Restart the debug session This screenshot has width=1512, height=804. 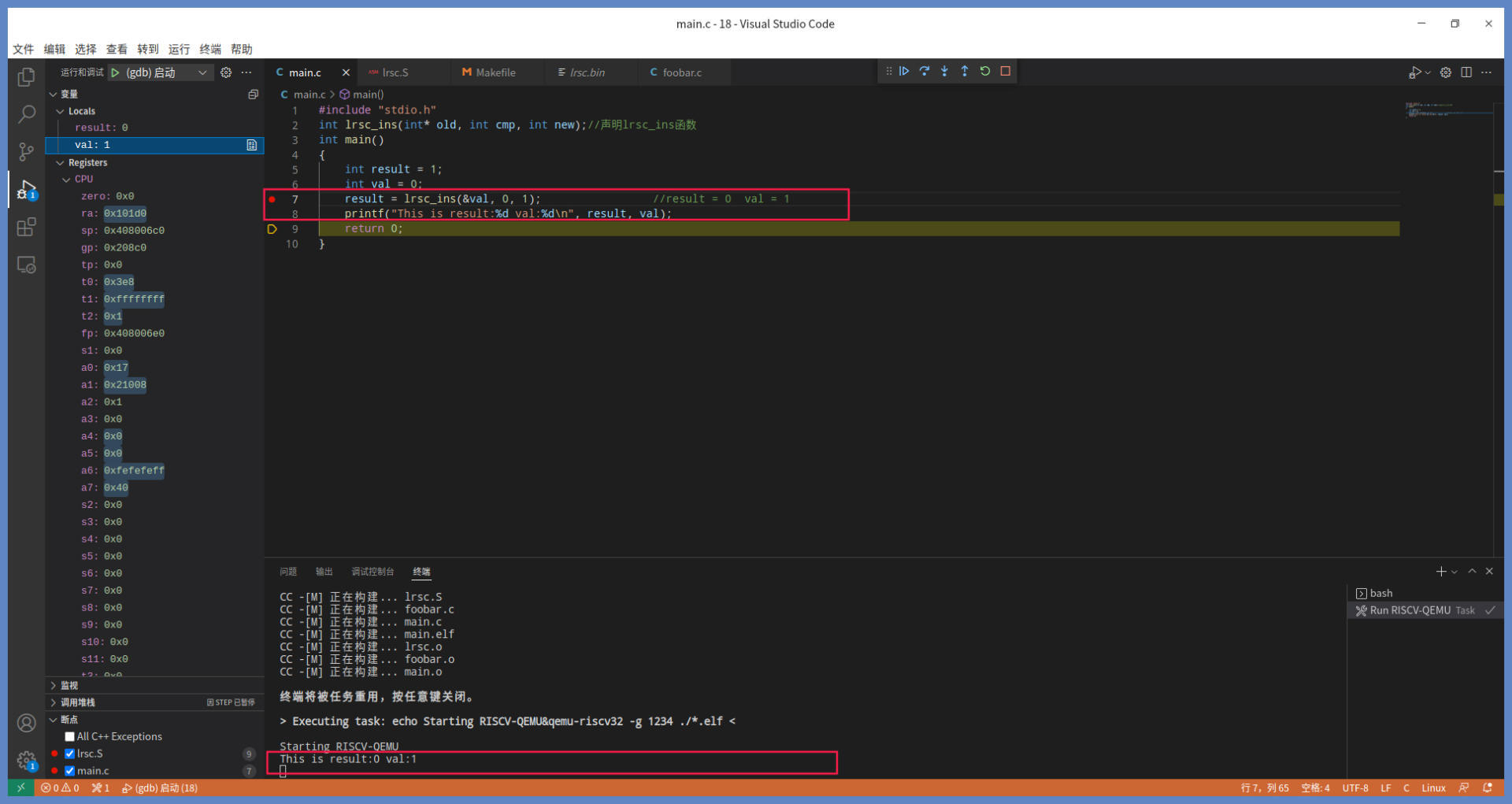(985, 72)
